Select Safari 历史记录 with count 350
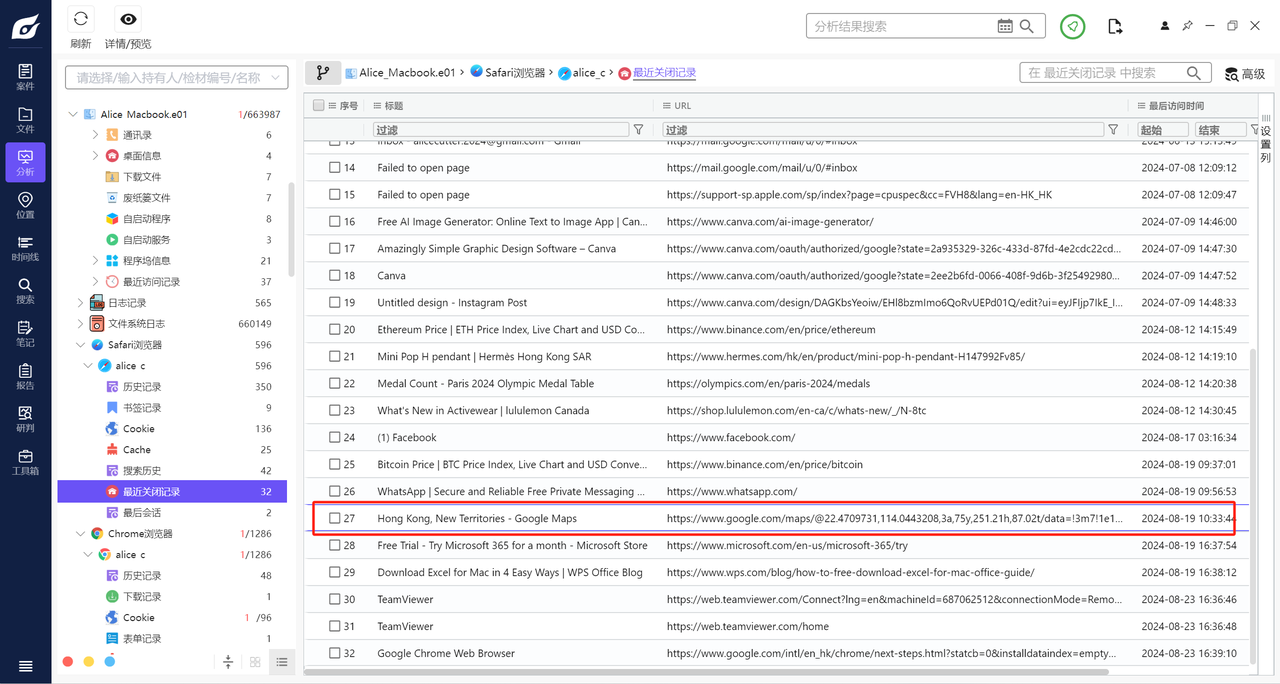 tap(172, 387)
